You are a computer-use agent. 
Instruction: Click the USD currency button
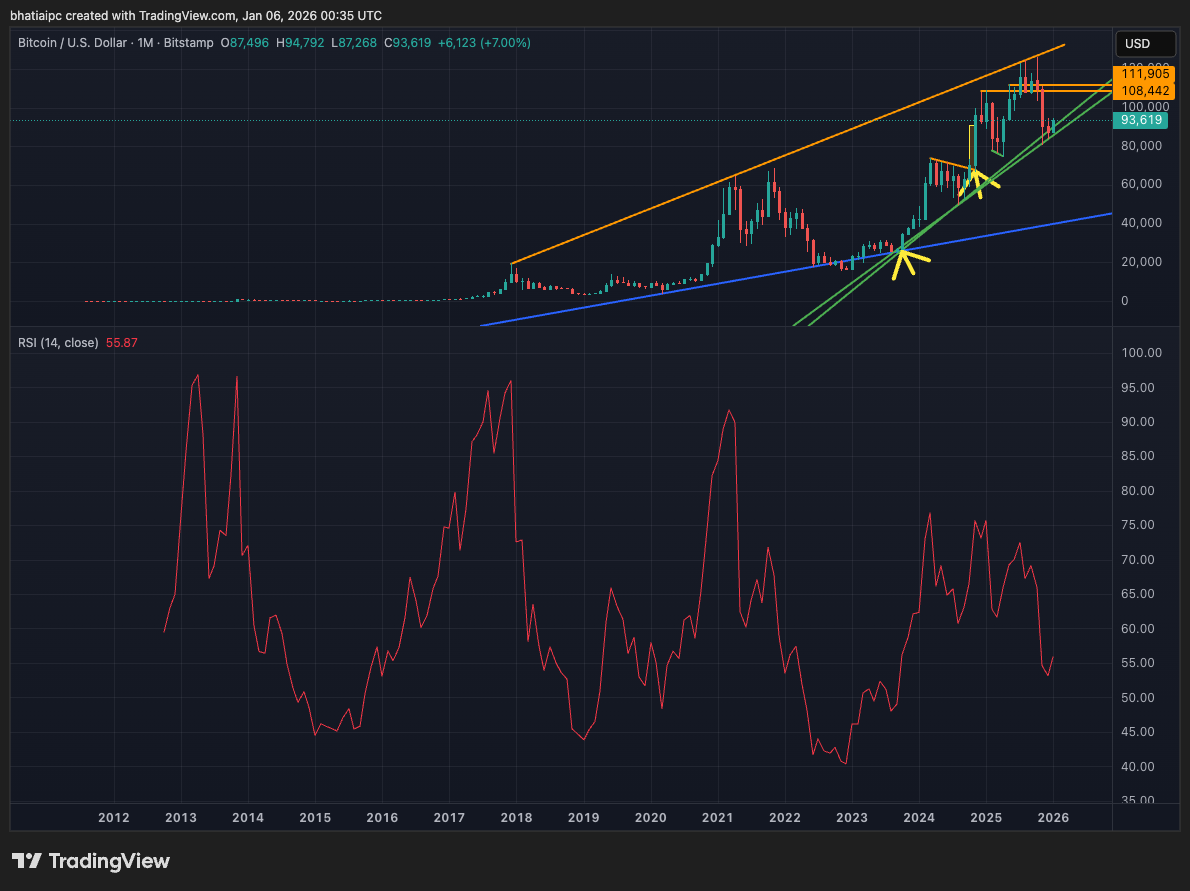[1144, 44]
